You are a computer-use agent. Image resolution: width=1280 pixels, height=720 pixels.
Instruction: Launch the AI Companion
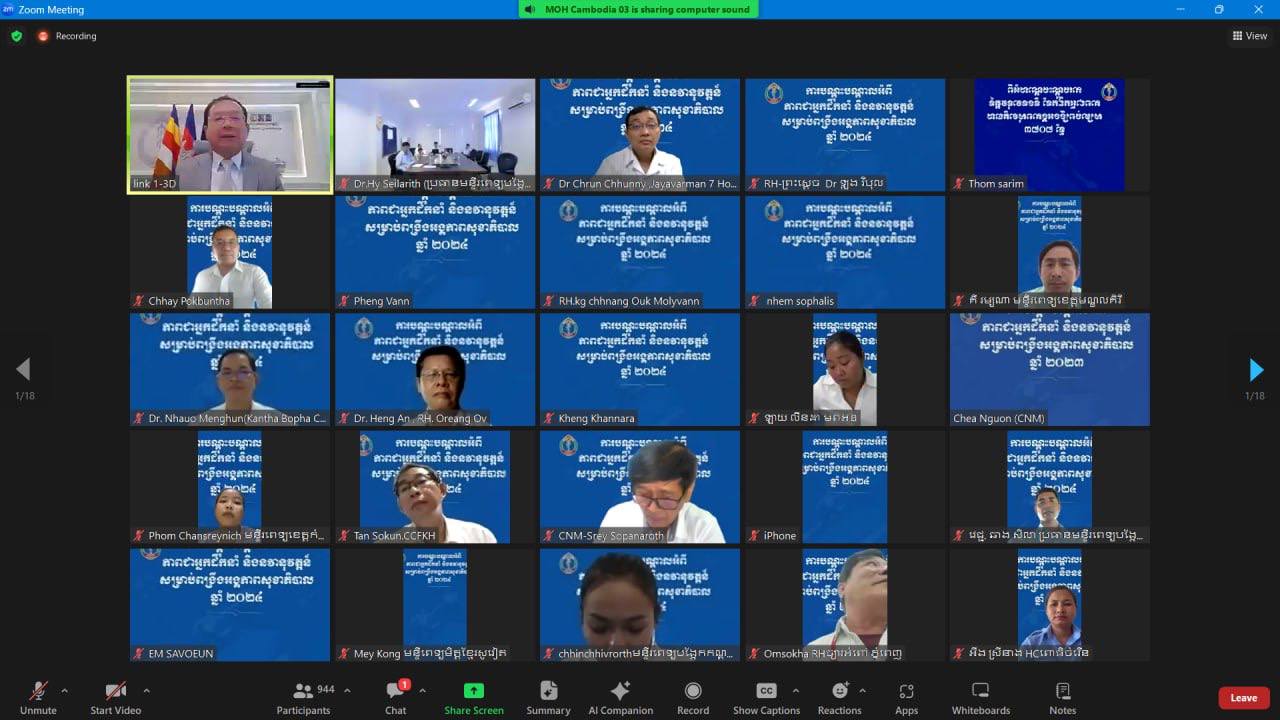click(620, 697)
